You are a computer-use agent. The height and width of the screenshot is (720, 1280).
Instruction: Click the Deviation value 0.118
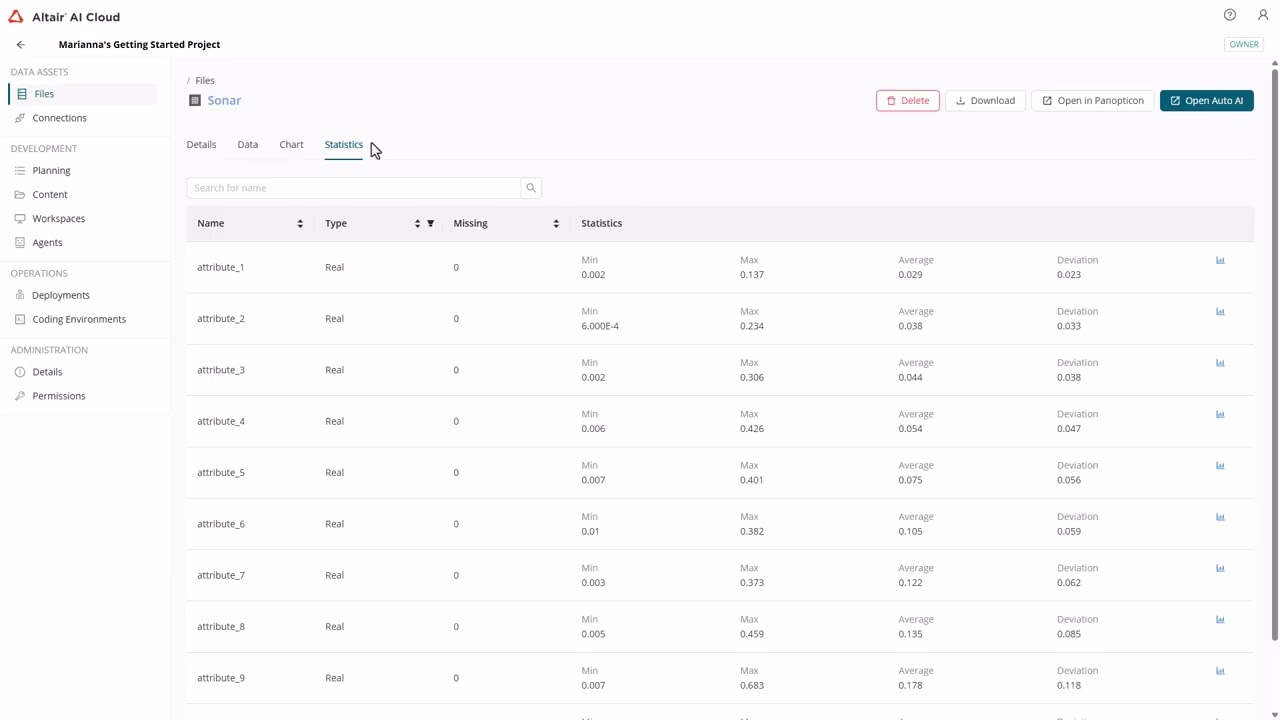1069,685
